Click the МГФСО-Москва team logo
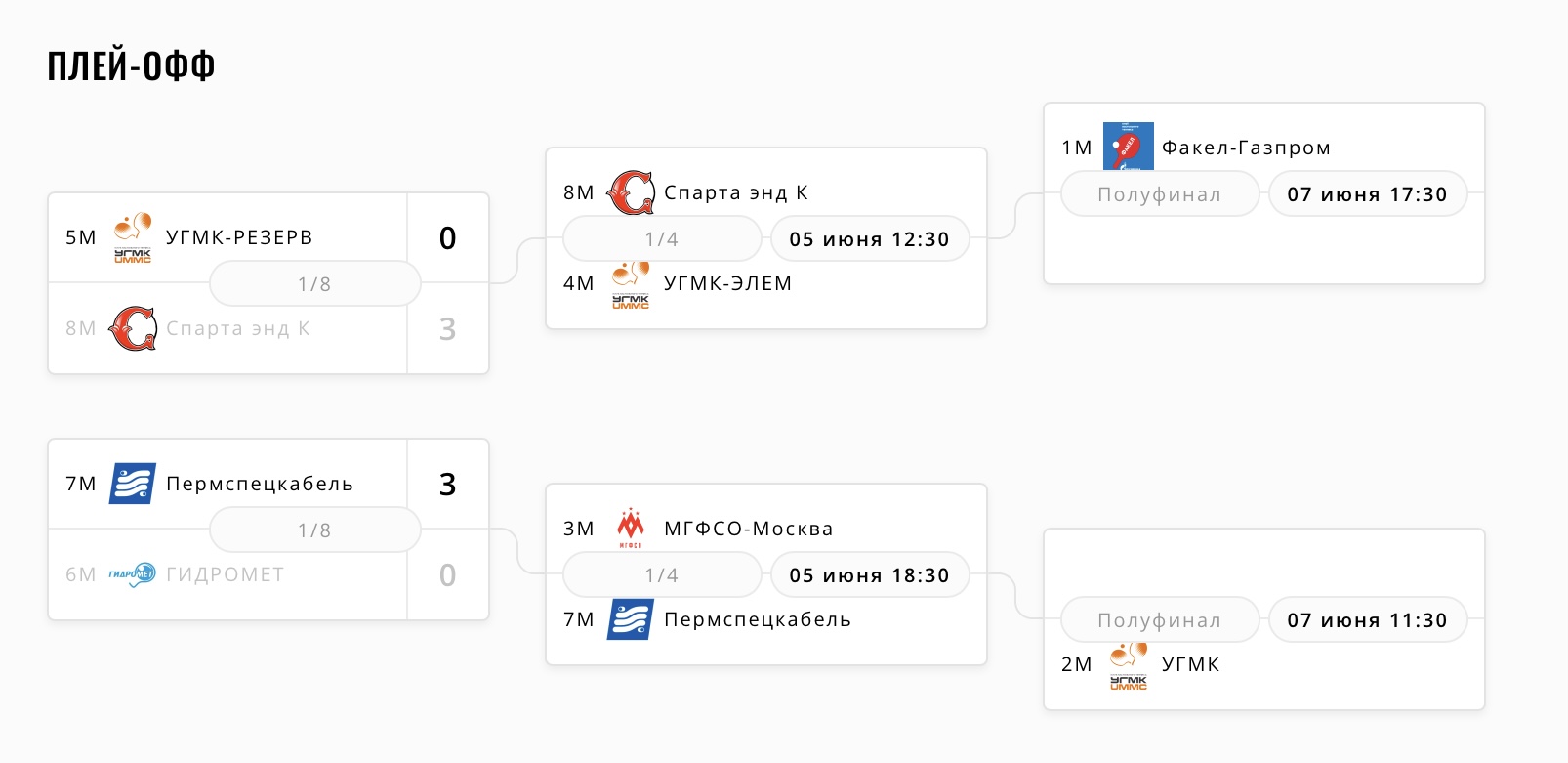This screenshot has height=763, width=1568. [631, 529]
